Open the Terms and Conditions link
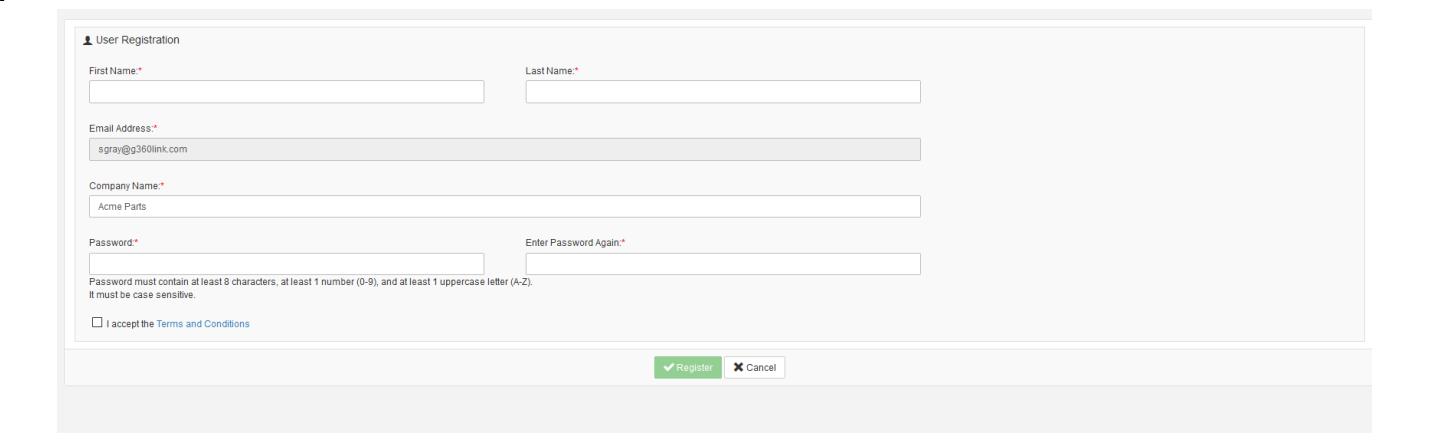The image size is (1437, 444). tap(203, 323)
